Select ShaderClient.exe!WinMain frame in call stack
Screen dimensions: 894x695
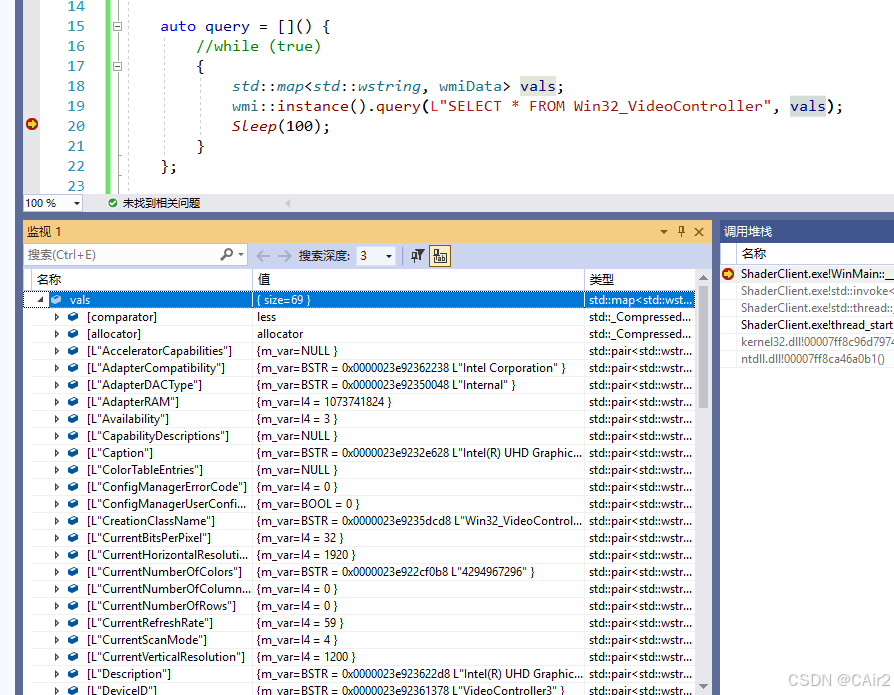pyautogui.click(x=816, y=274)
